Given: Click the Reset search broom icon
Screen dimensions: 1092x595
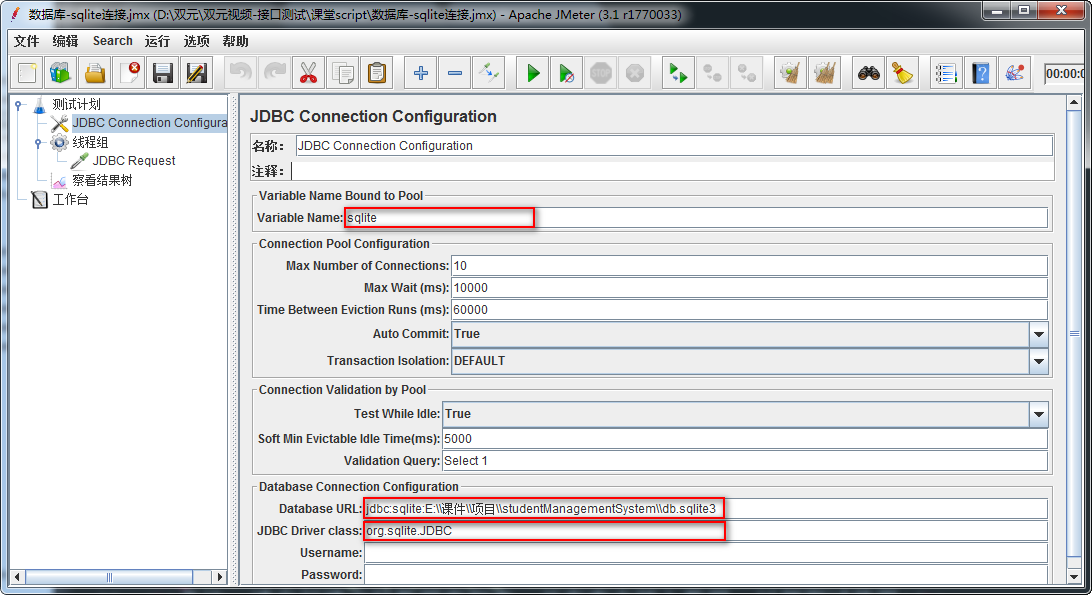Looking at the screenshot, I should (903, 73).
